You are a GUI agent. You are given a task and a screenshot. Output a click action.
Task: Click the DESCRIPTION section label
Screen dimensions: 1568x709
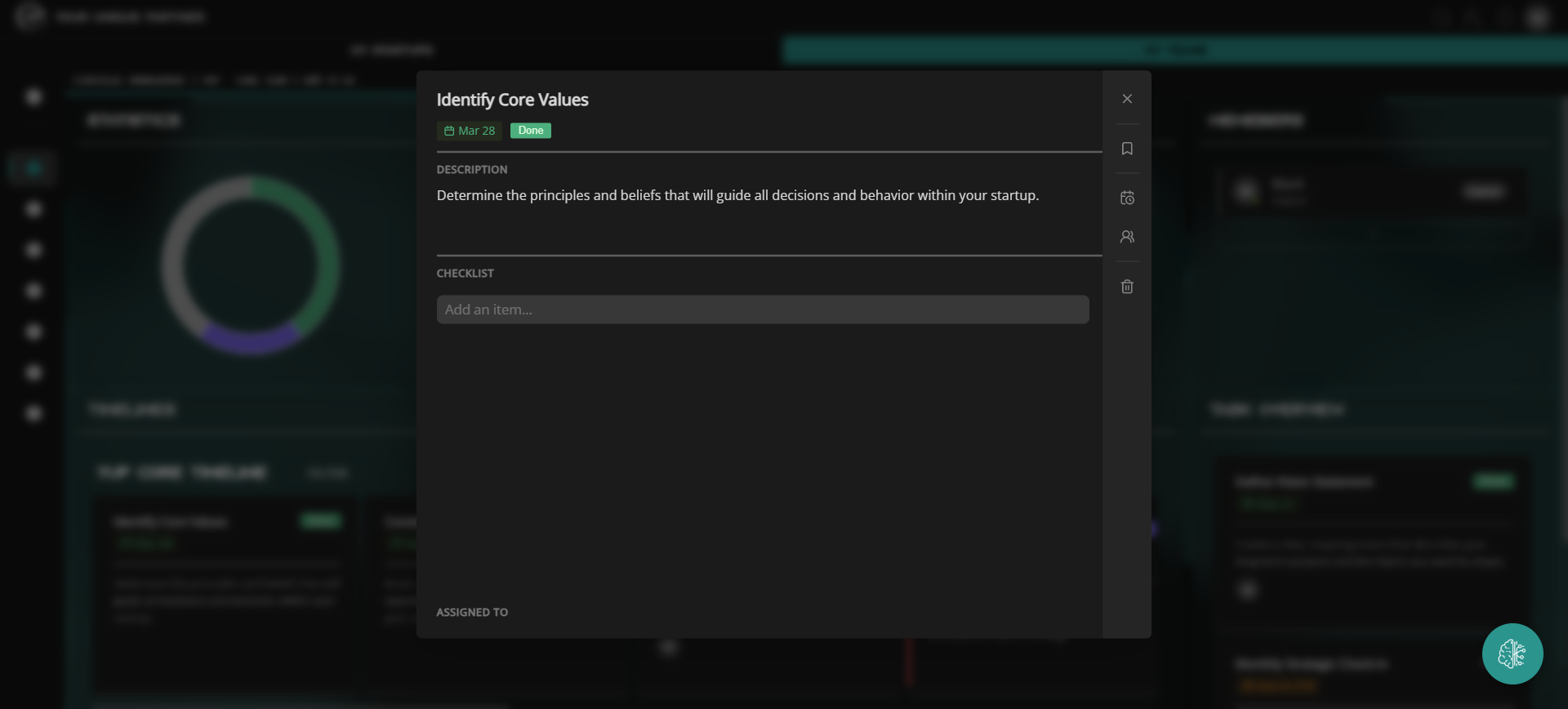point(472,170)
